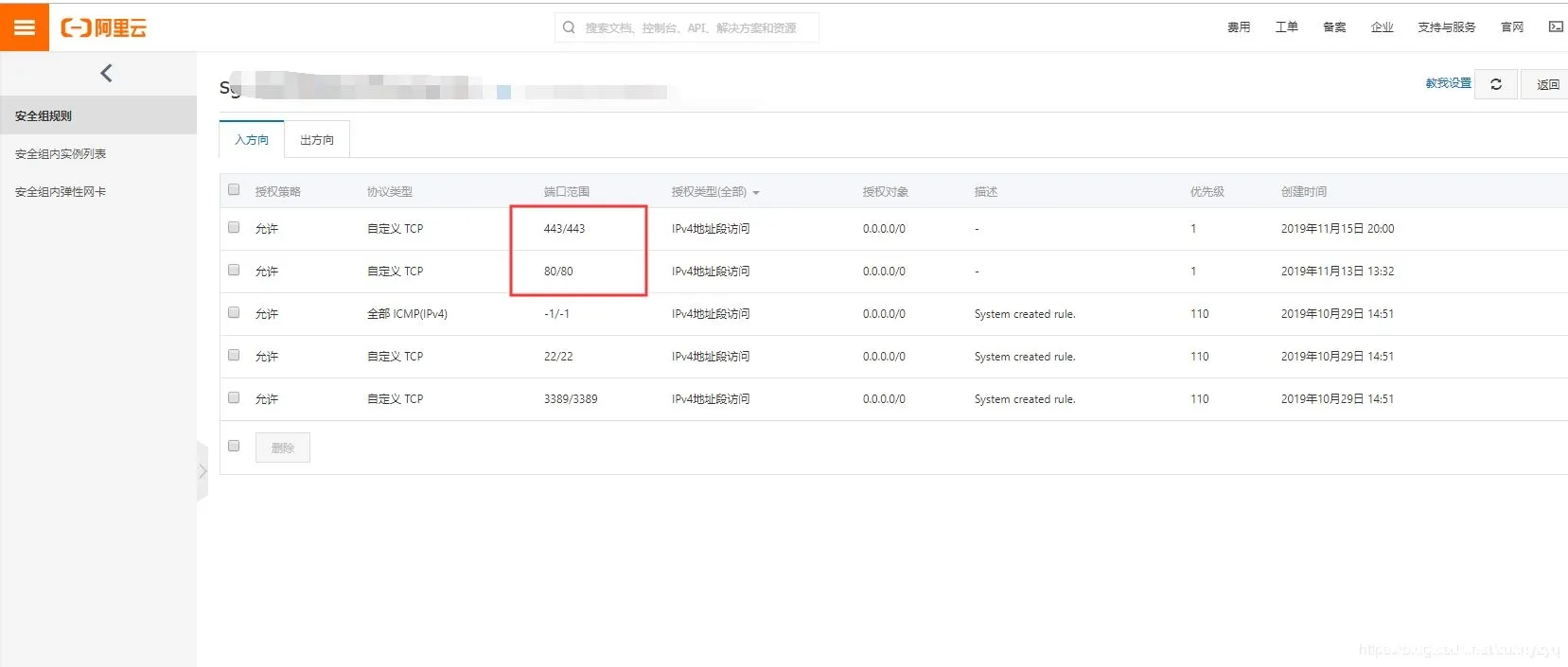The width and height of the screenshot is (1568, 667).
Task: Select the 入方向 tab
Action: (x=252, y=140)
